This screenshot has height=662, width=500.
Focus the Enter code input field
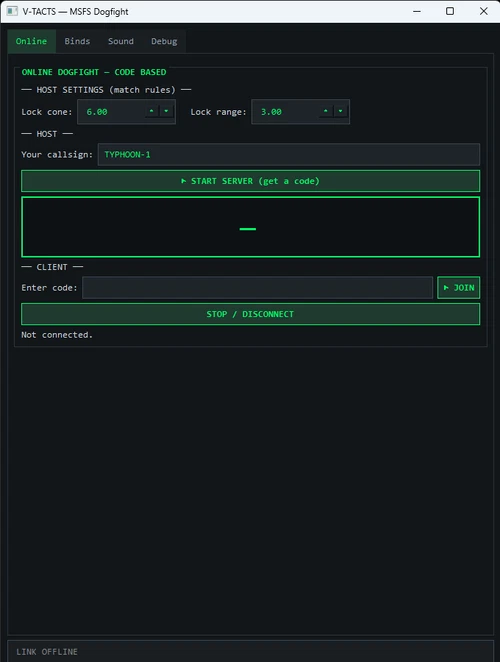(x=258, y=288)
